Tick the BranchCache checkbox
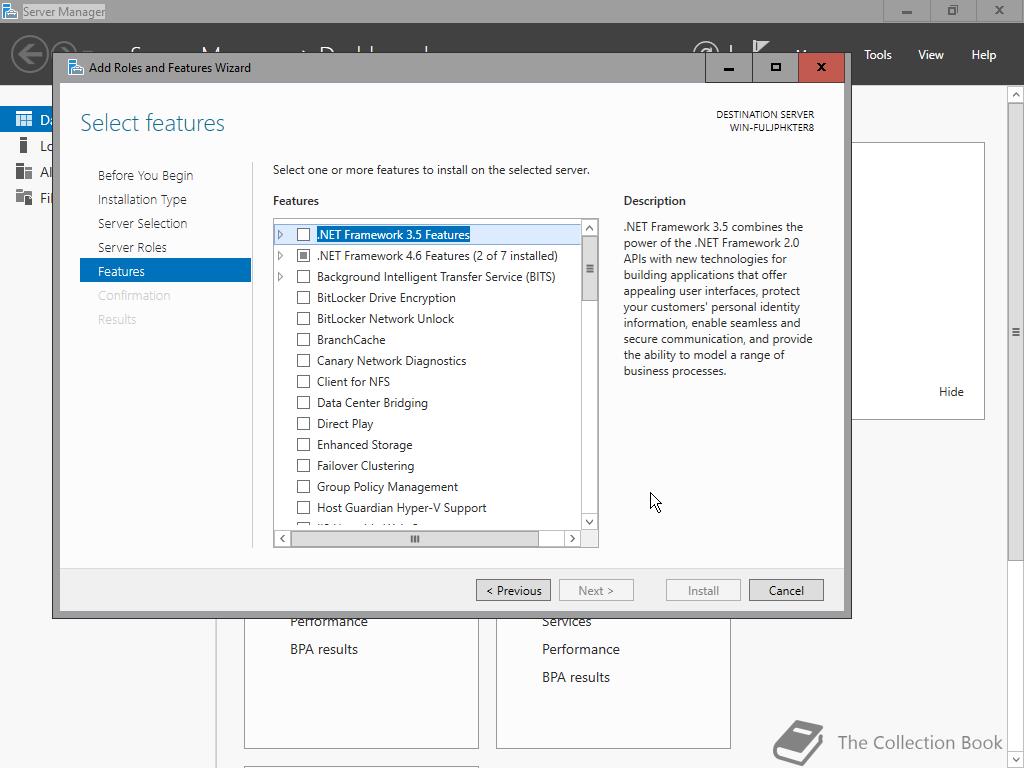The image size is (1024, 768). tap(303, 339)
